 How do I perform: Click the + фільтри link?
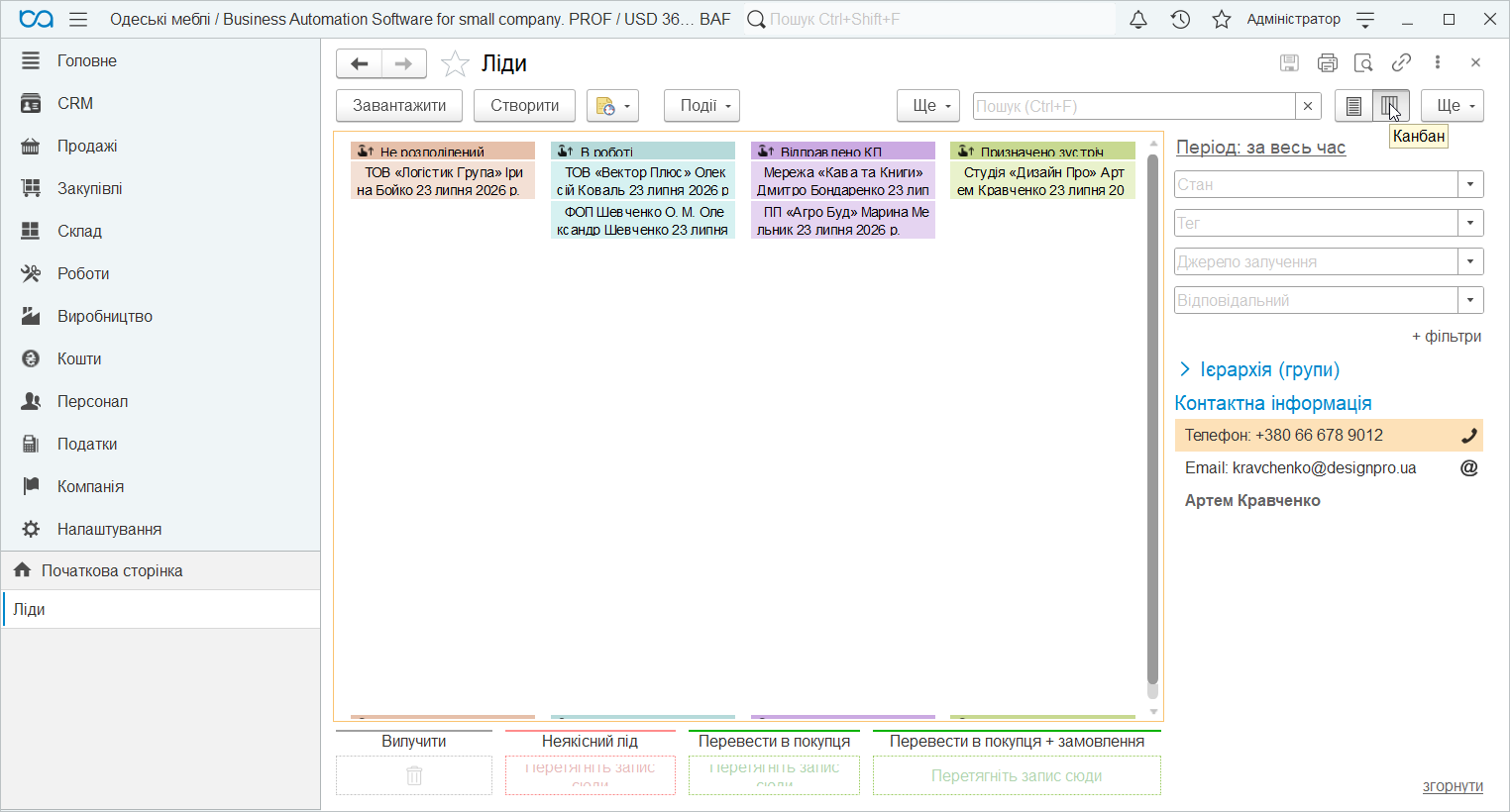point(1447,337)
